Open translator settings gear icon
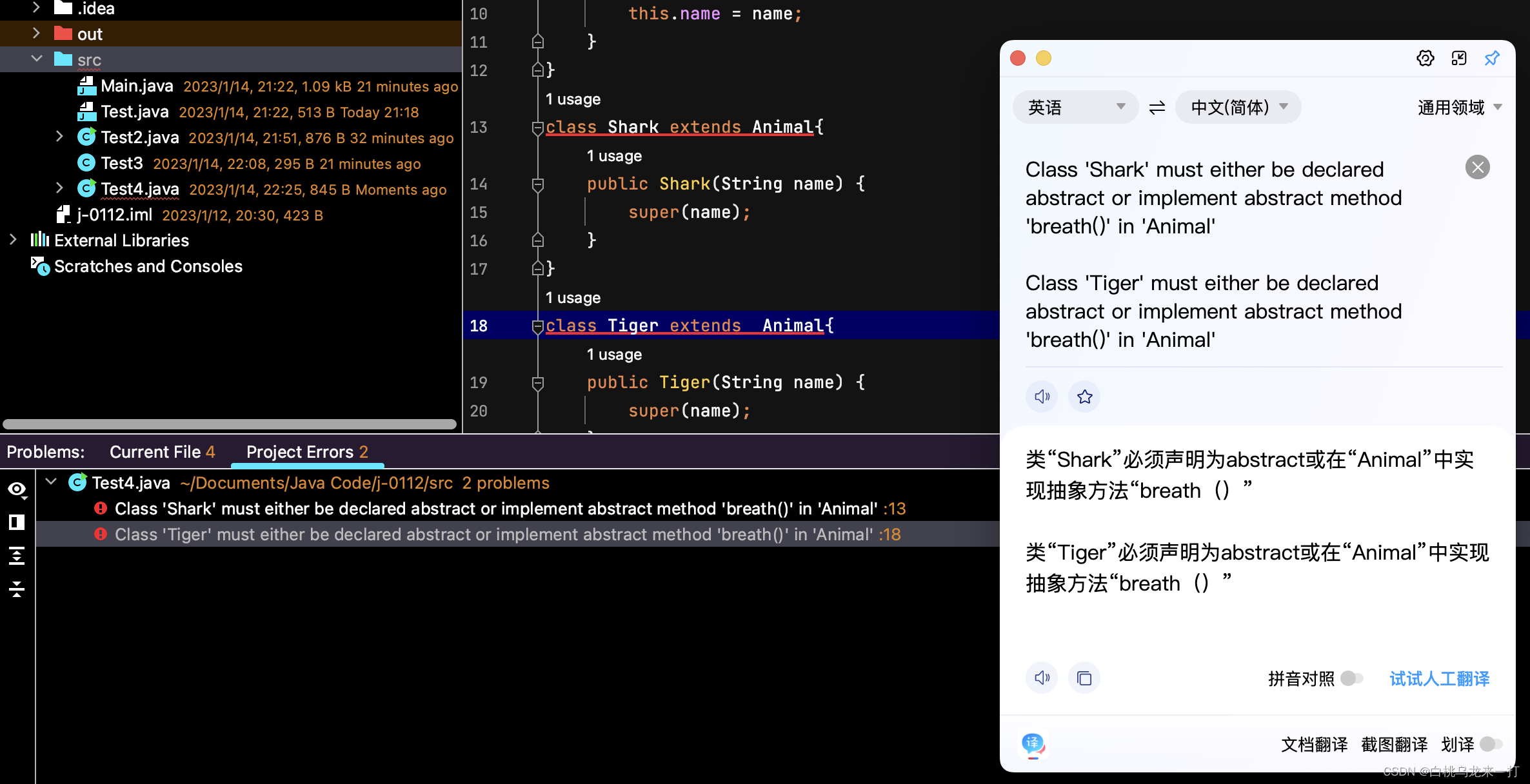Screen dimensions: 1530x784 point(1425,59)
